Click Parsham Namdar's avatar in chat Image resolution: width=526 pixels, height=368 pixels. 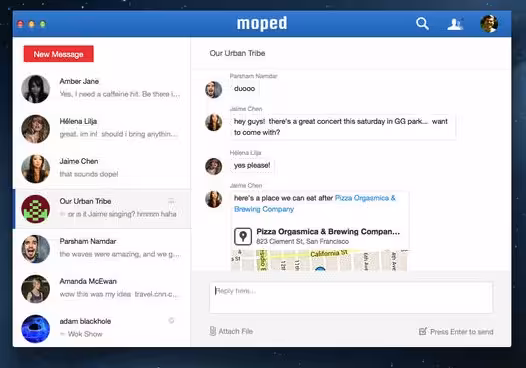click(x=213, y=90)
